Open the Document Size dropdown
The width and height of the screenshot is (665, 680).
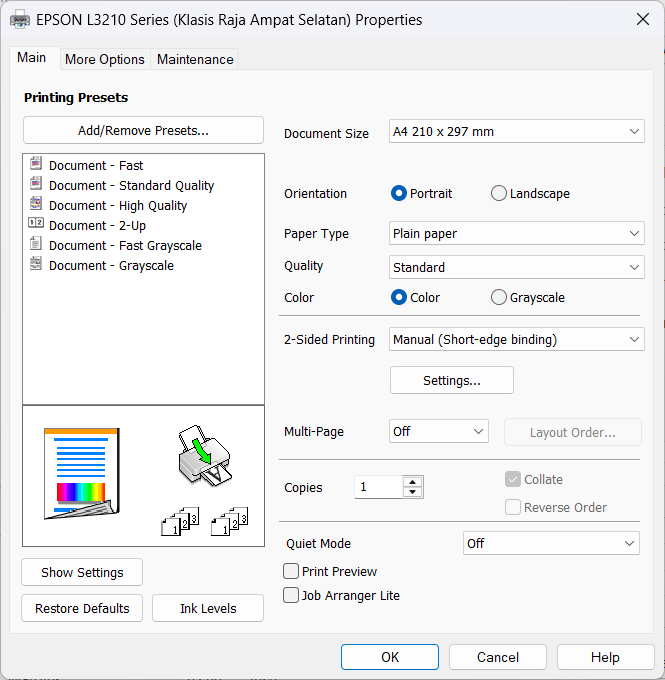click(x=516, y=132)
